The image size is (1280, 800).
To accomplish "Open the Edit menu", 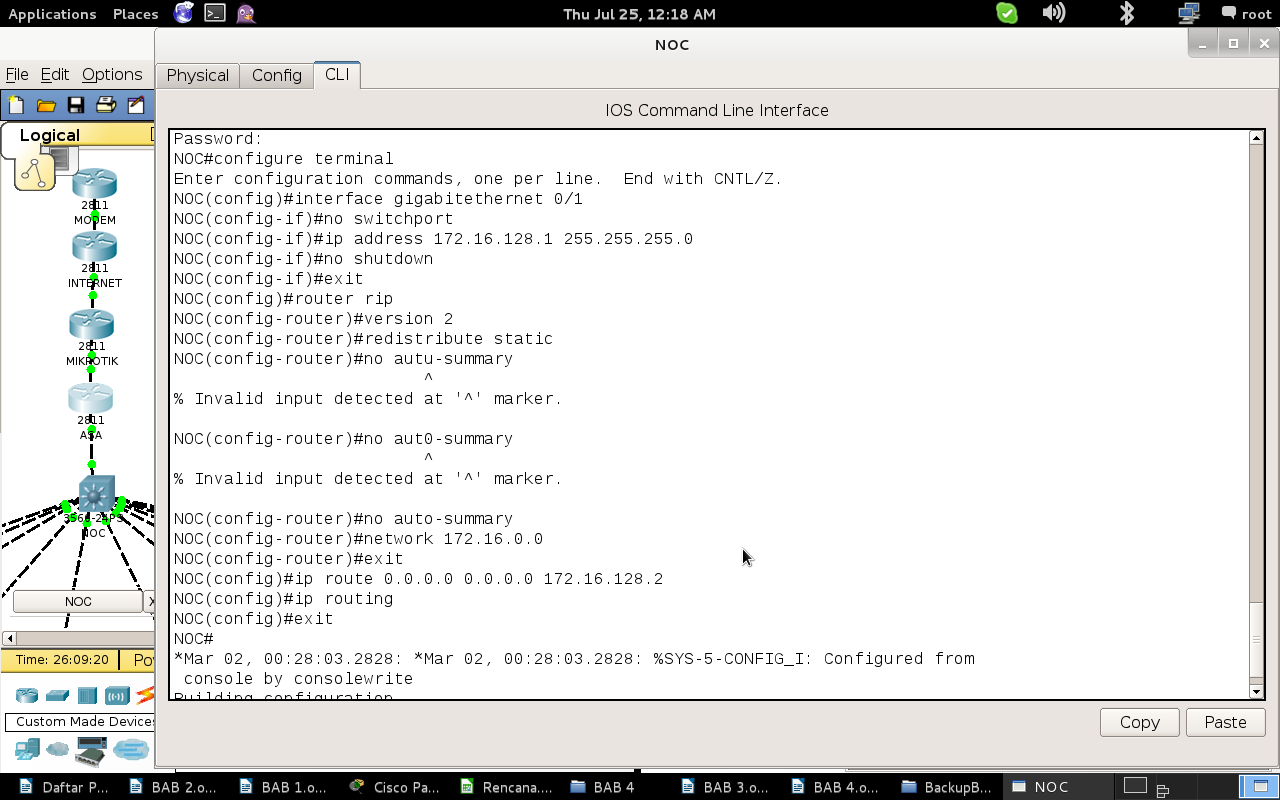I will tap(55, 74).
